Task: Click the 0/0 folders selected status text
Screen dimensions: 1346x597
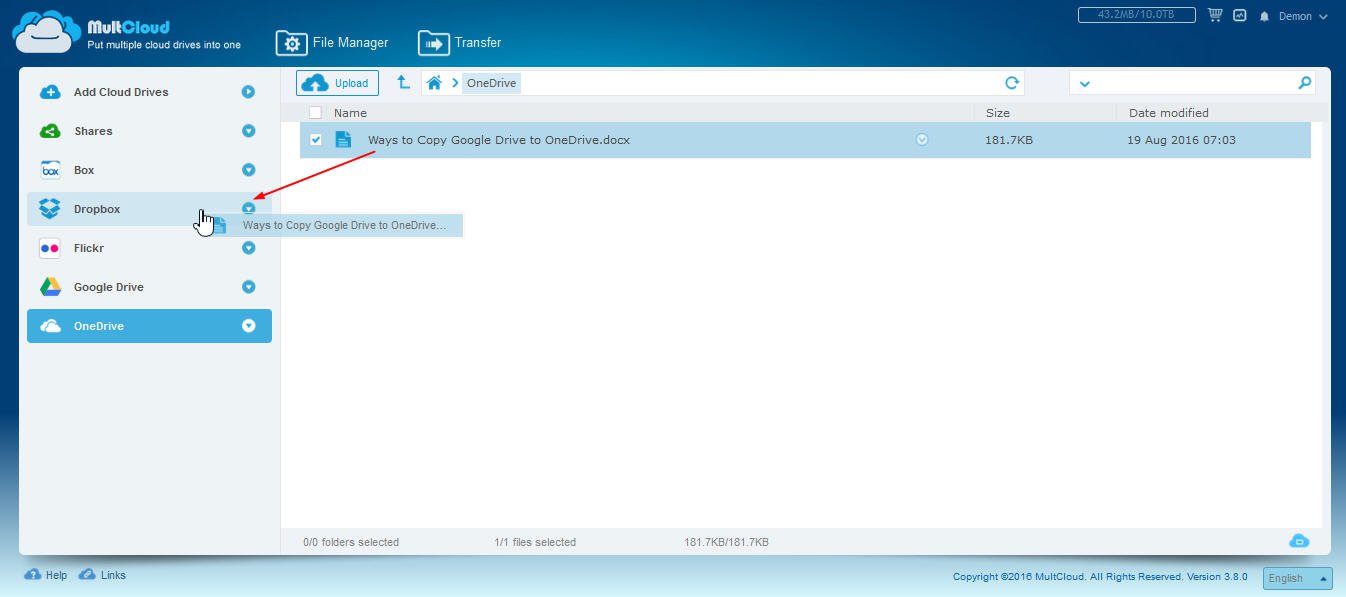Action: coord(351,542)
